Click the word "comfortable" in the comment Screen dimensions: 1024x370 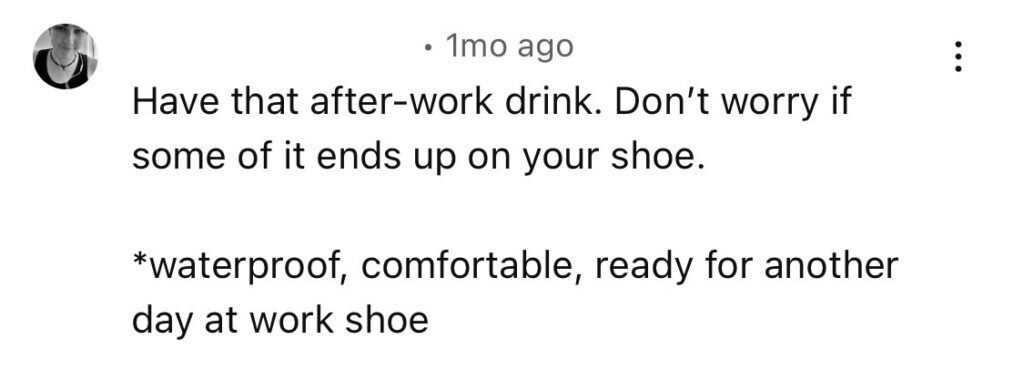468,266
